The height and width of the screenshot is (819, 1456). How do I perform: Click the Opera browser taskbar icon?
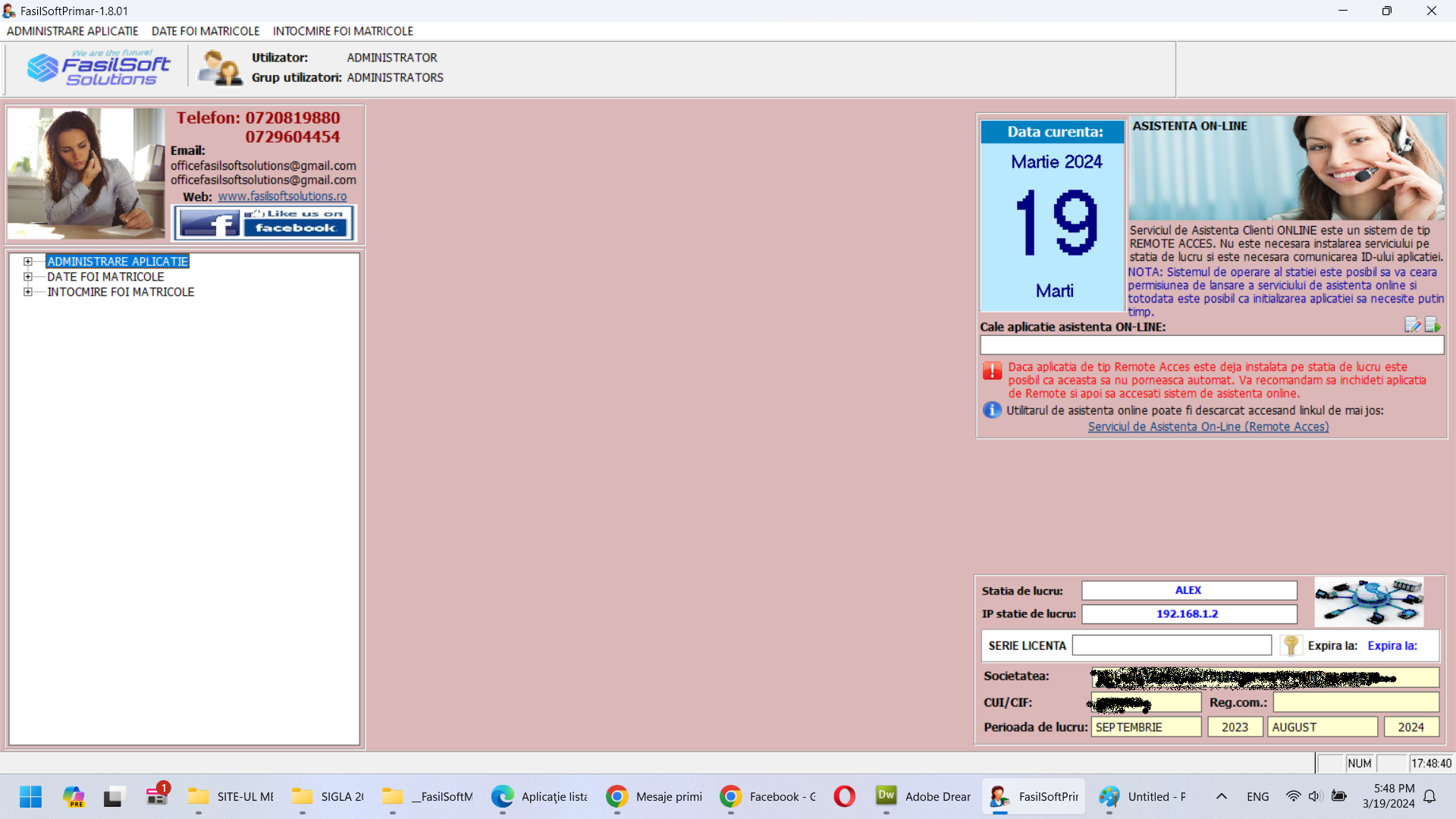[x=844, y=796]
